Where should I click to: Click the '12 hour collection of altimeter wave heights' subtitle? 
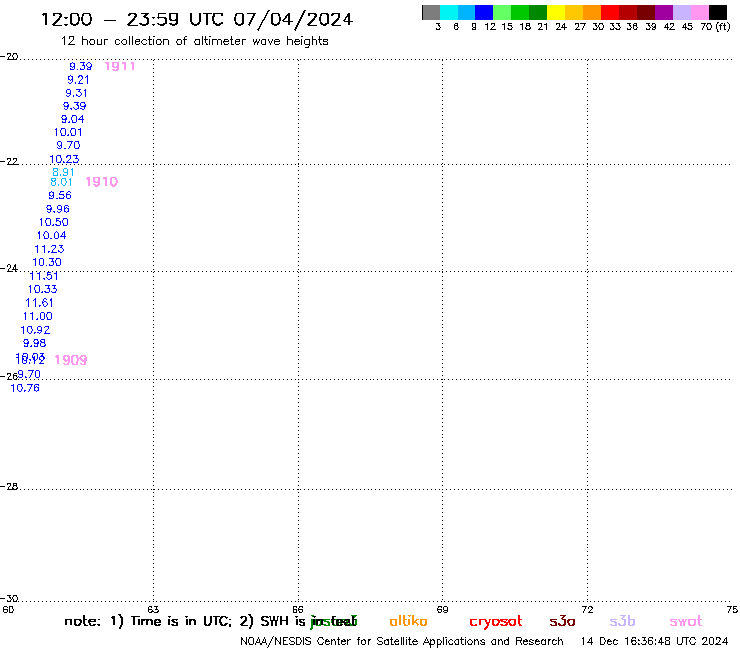pyautogui.click(x=194, y=41)
